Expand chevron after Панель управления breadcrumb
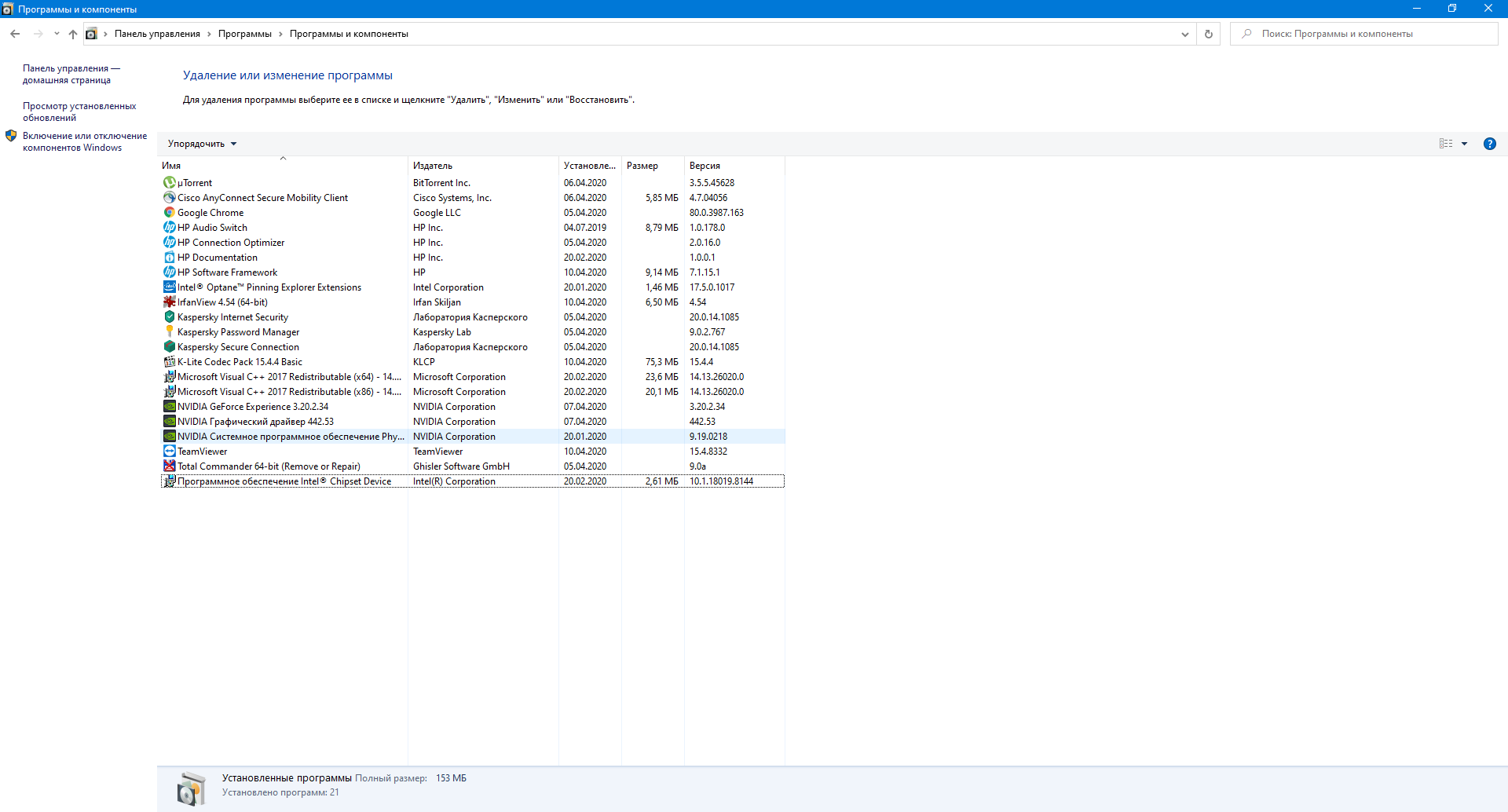Screen dimensions: 1508x812 [x=209, y=34]
